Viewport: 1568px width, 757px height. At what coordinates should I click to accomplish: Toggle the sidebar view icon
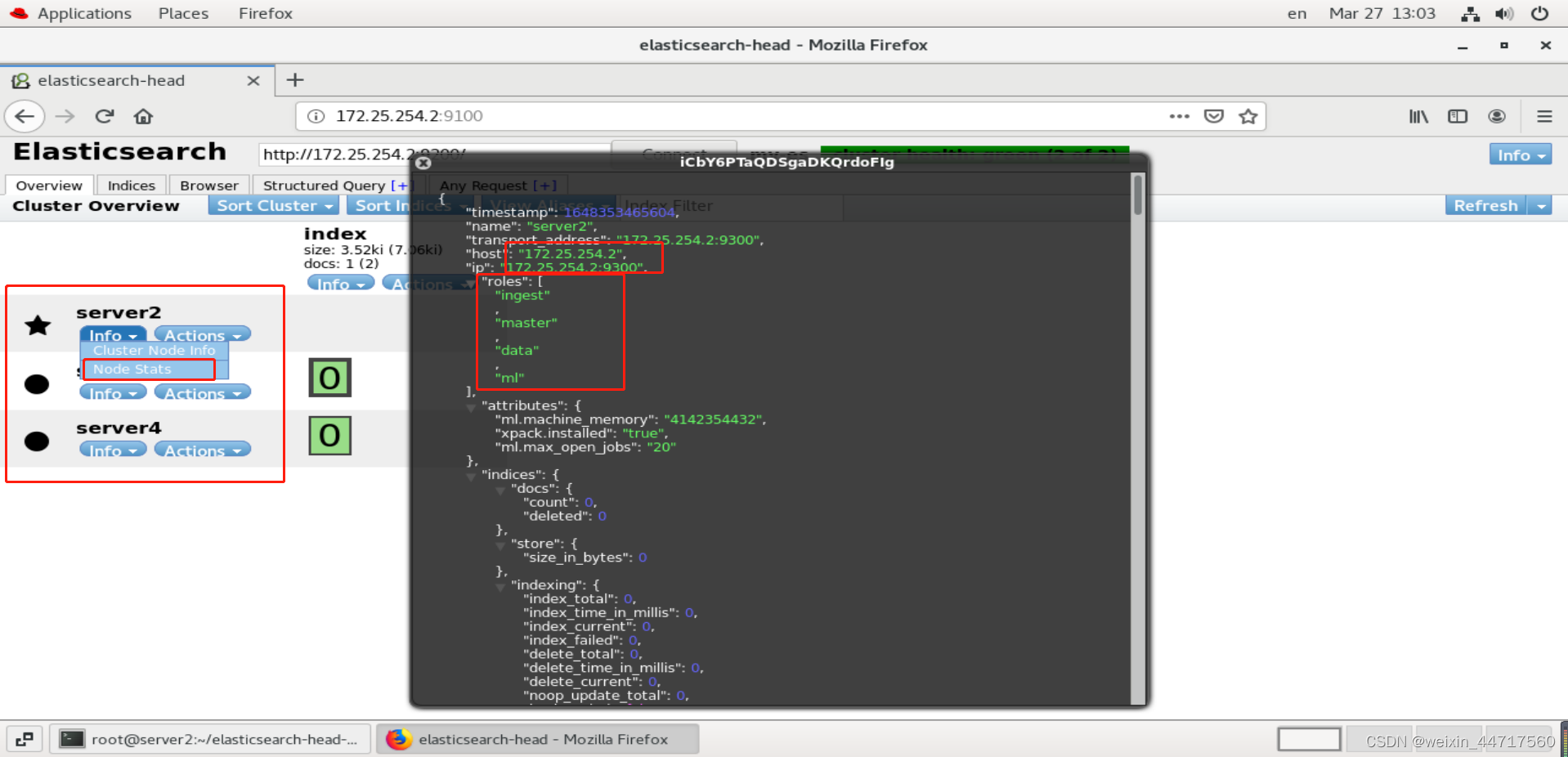pyautogui.click(x=1458, y=116)
